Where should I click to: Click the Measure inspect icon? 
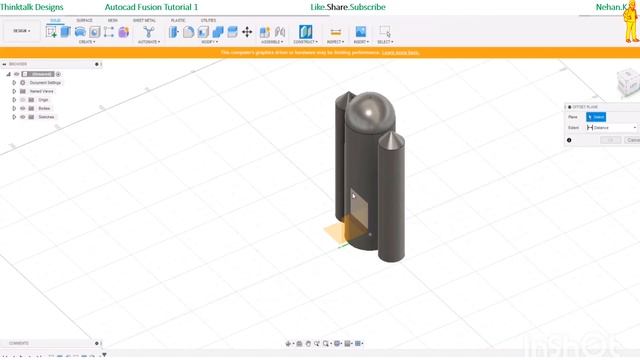pyautogui.click(x=336, y=32)
